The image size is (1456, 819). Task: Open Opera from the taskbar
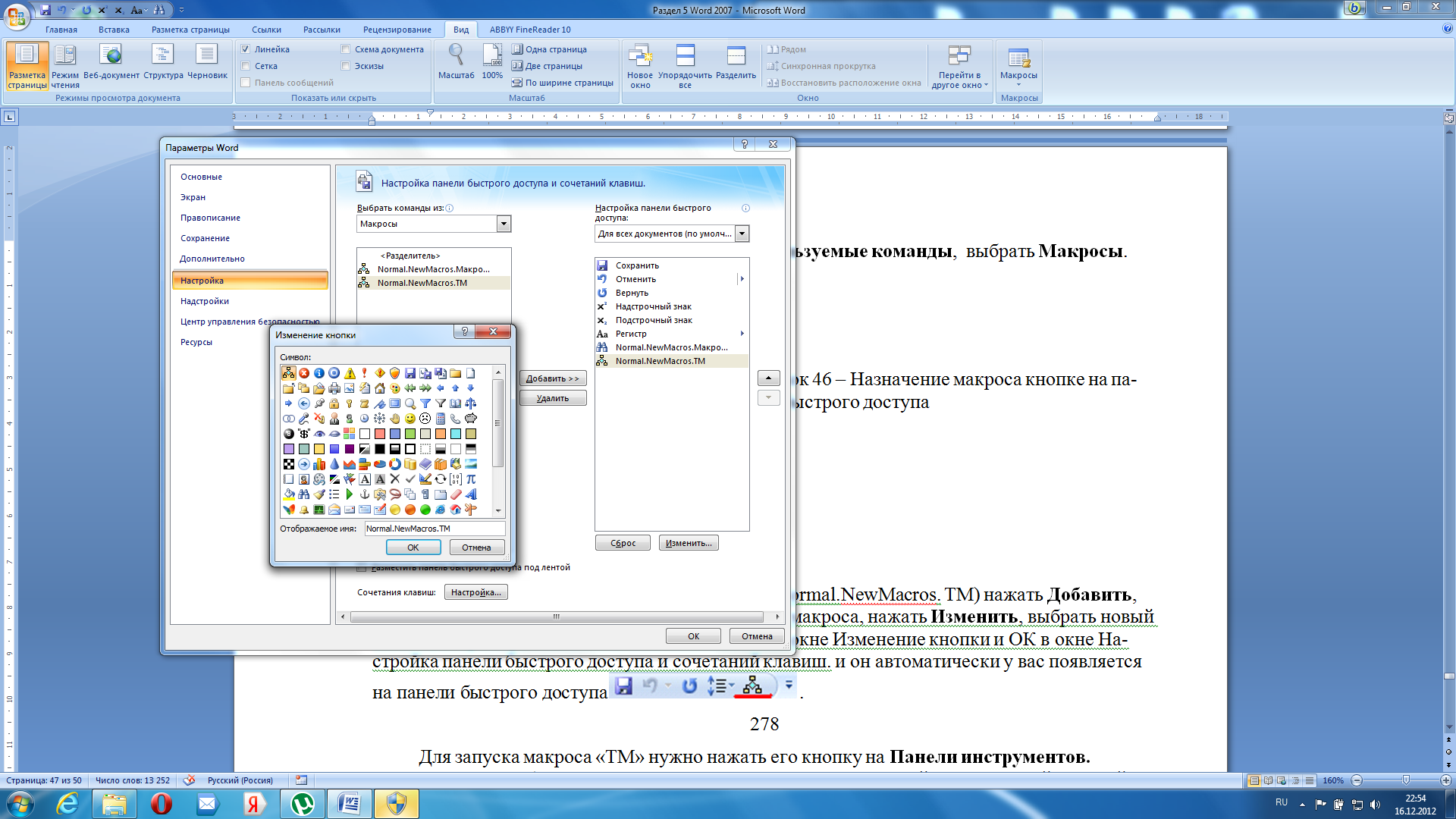[x=161, y=803]
